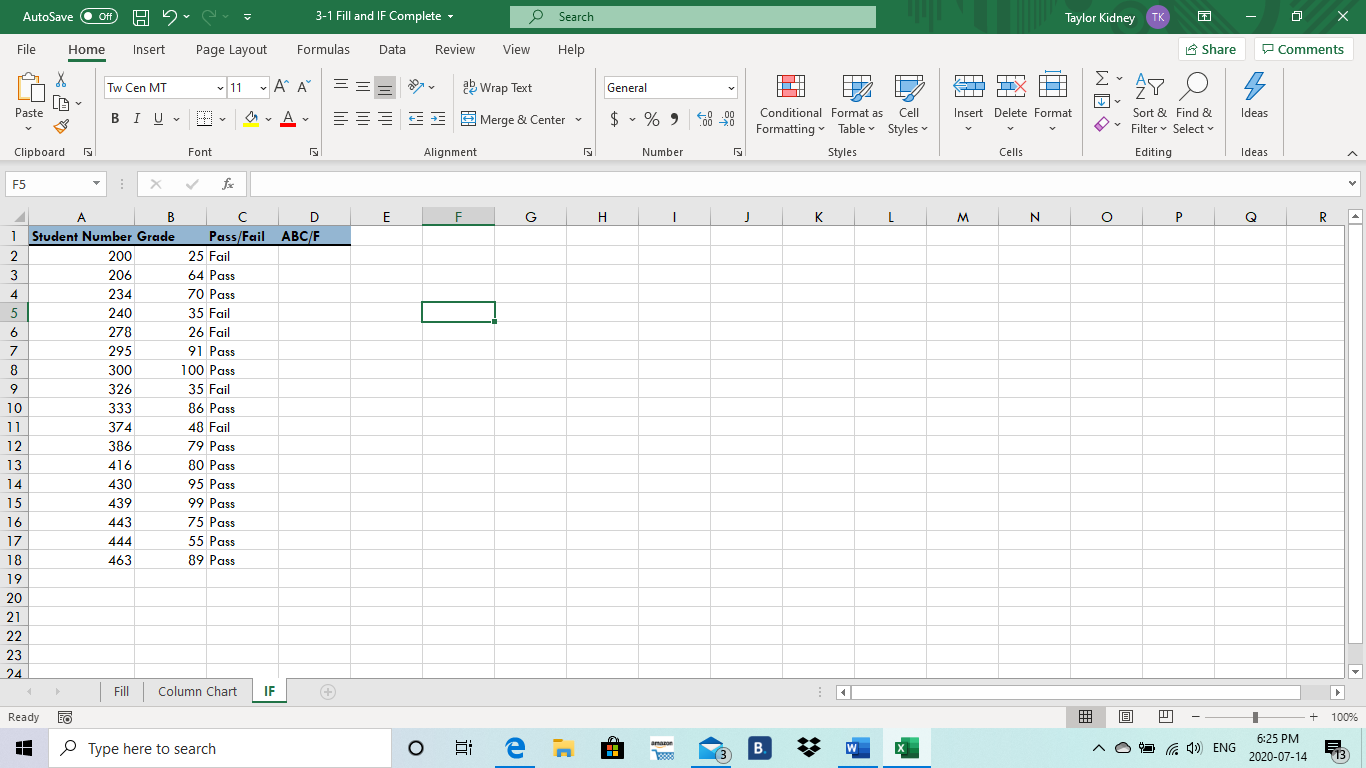Viewport: 1366px width, 768px height.
Task: Open the Ideas pane
Action: click(x=1254, y=97)
